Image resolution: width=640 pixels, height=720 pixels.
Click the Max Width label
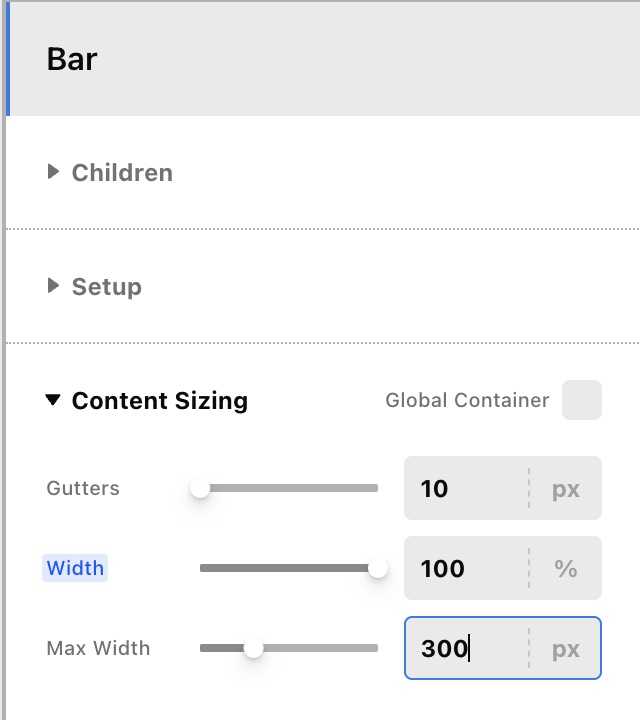[98, 648]
